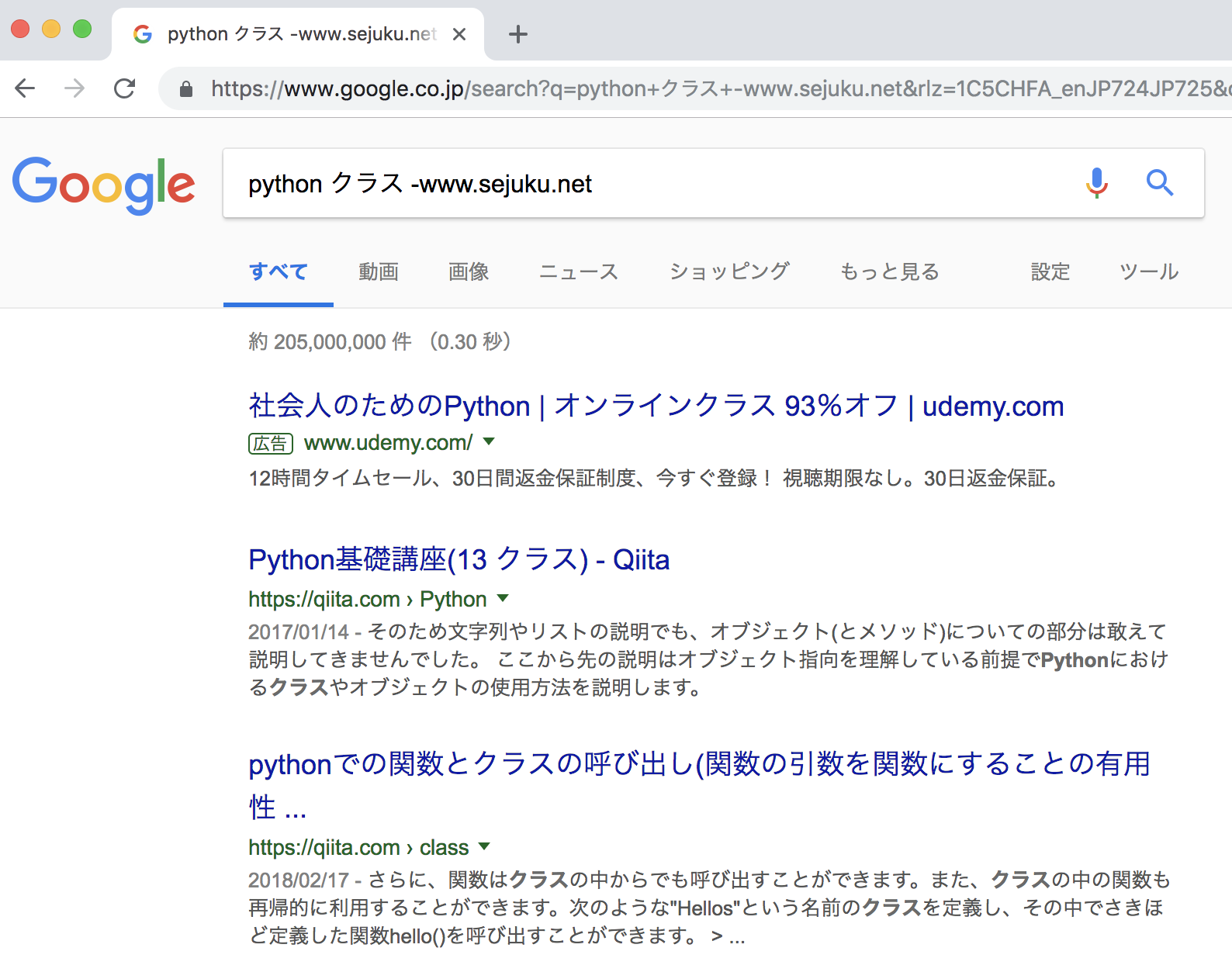Click the Google favicon tab
Image resolution: width=1232 pixels, height=979 pixels.
(x=143, y=34)
